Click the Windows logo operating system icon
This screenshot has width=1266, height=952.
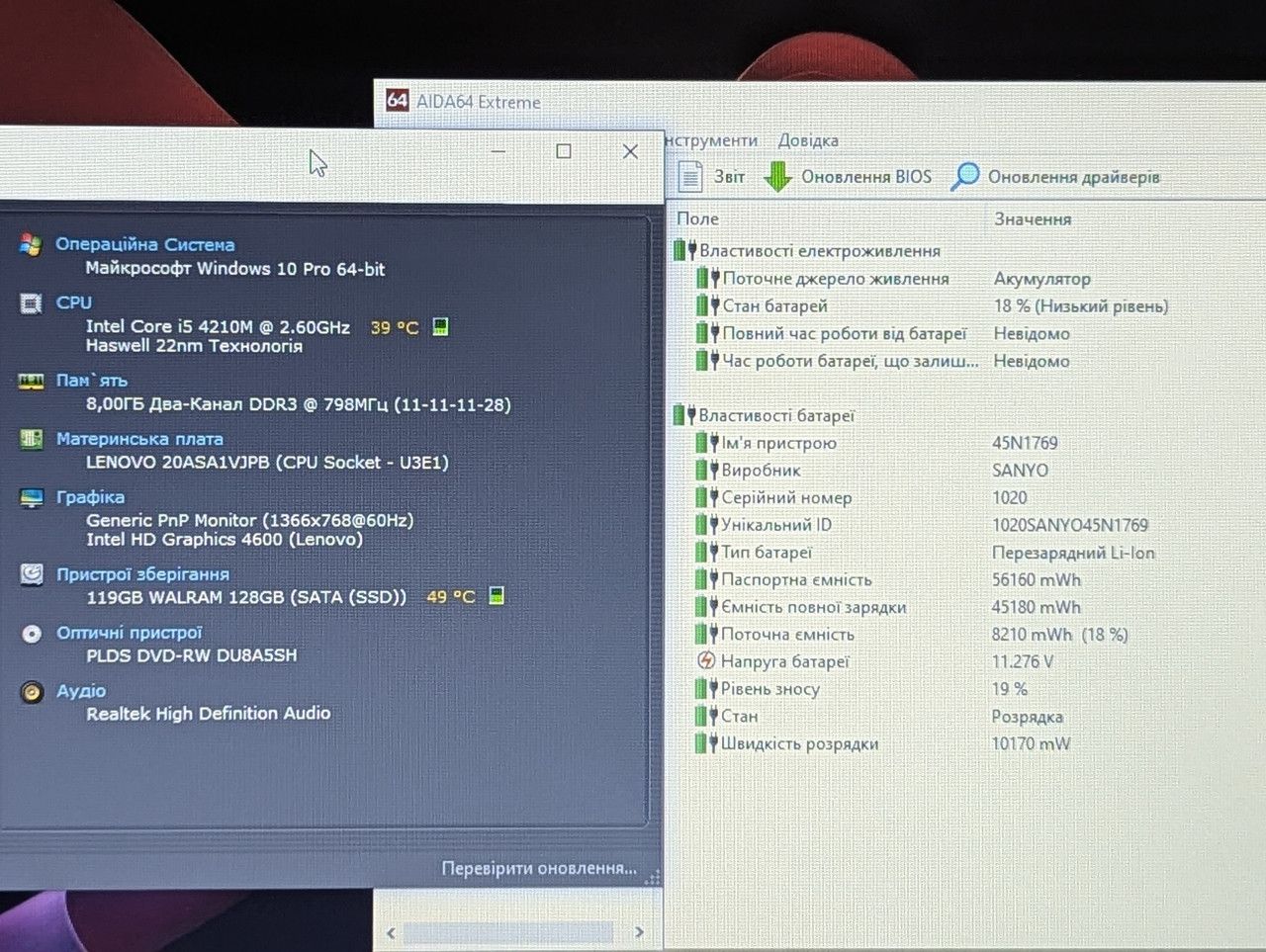pos(31,244)
